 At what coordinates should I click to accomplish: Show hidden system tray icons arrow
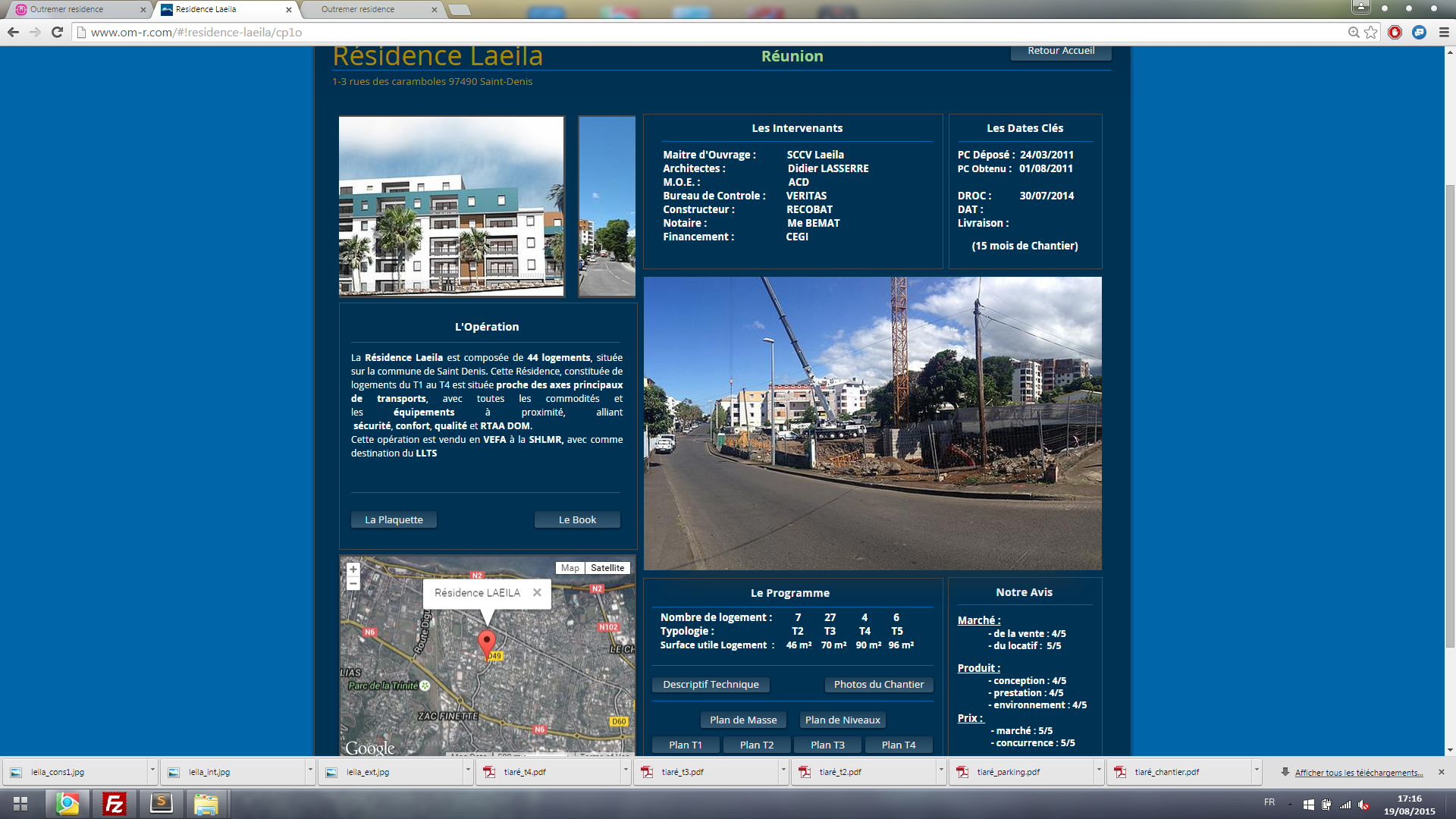[1290, 805]
